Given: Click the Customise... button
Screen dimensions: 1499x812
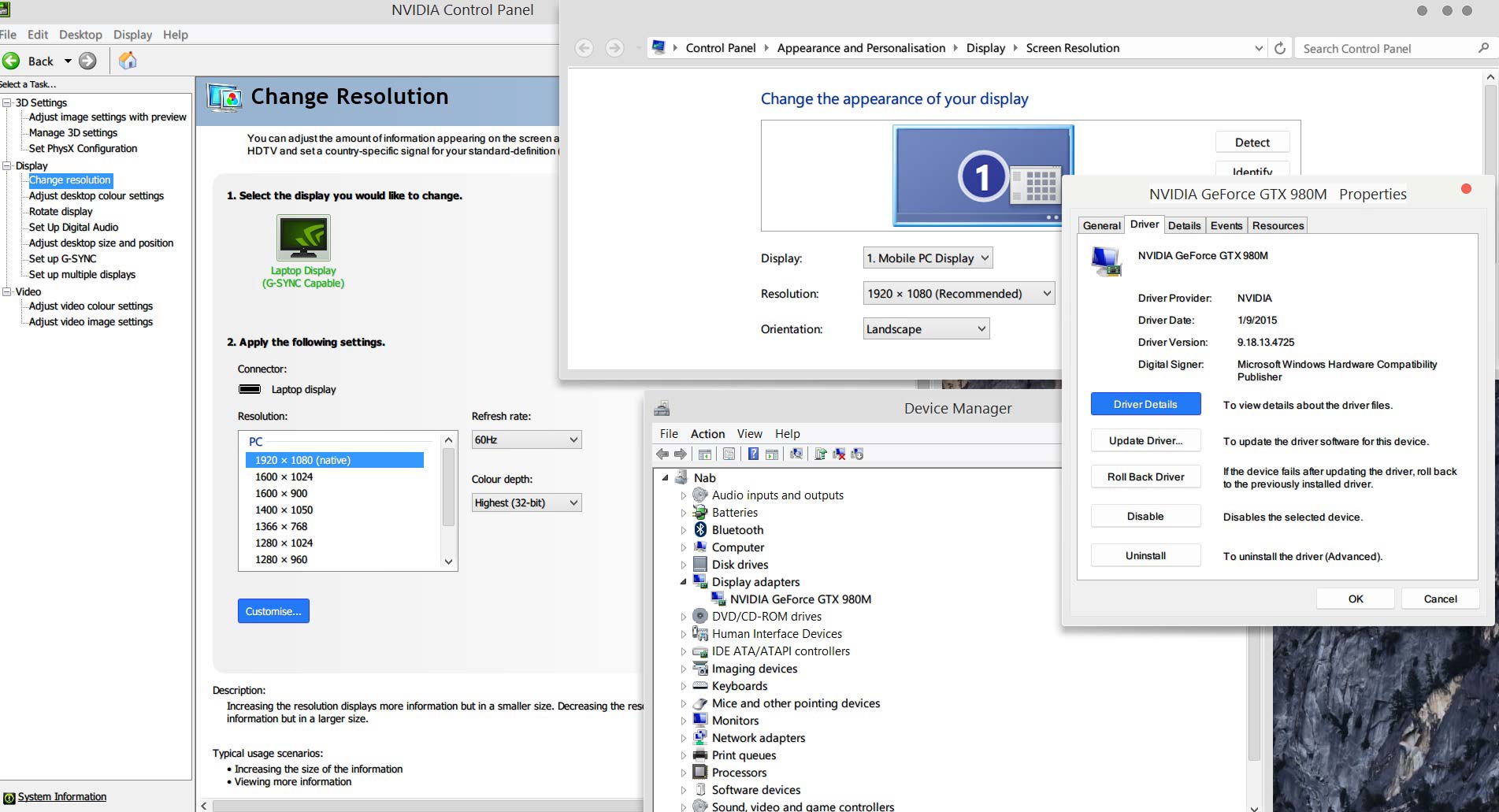Looking at the screenshot, I should coord(273,611).
